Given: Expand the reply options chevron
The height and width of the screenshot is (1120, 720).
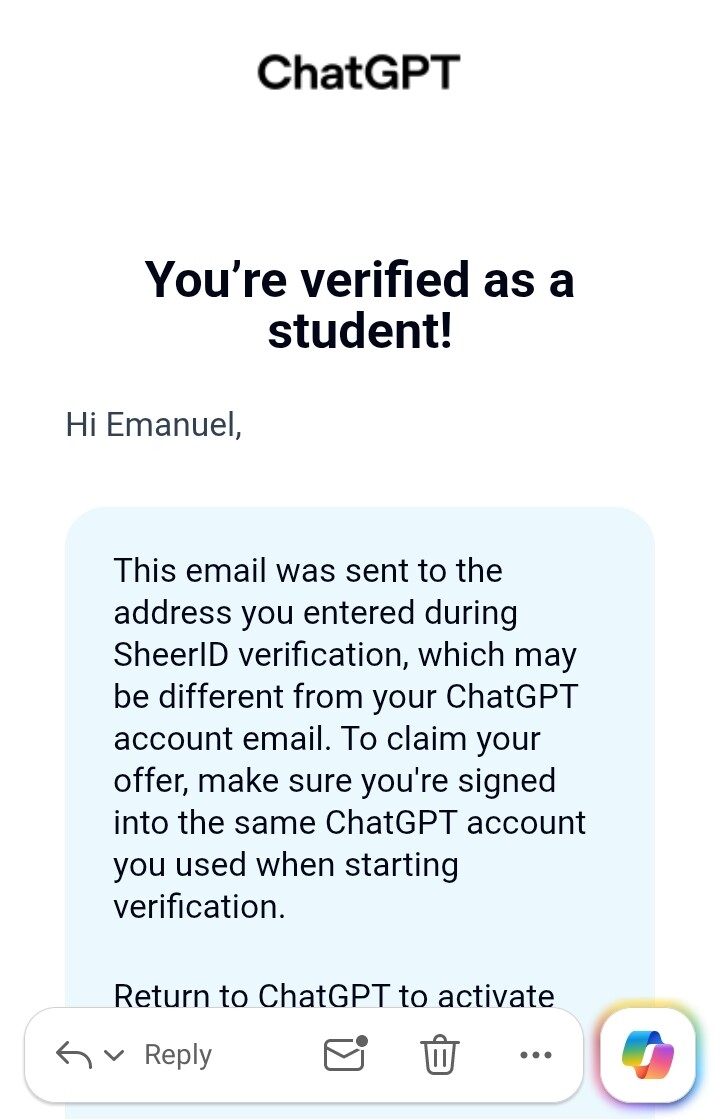Looking at the screenshot, I should (114, 1055).
